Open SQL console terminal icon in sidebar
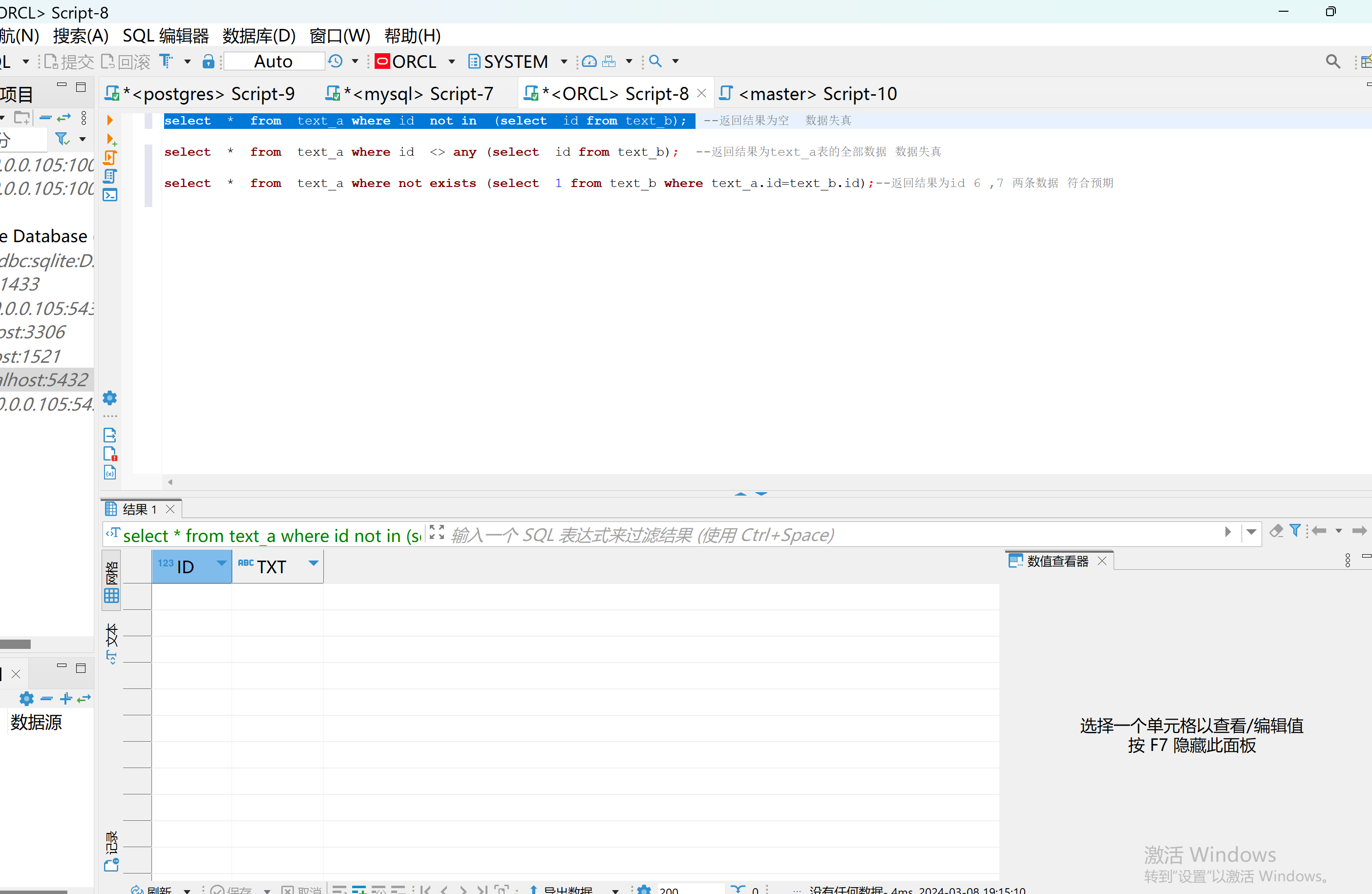This screenshot has width=1372, height=894. (110, 195)
